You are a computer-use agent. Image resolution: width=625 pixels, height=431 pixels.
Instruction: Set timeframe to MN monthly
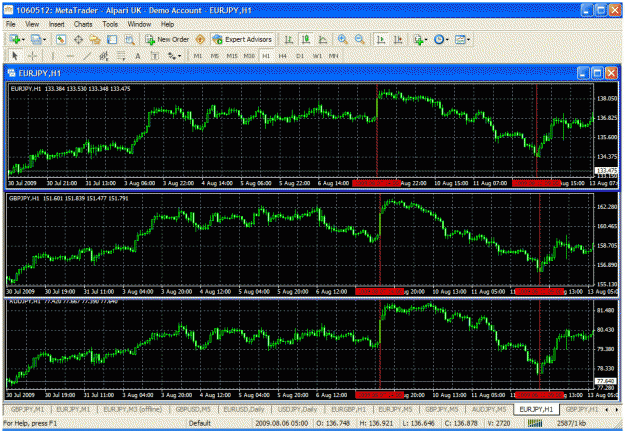tap(334, 56)
